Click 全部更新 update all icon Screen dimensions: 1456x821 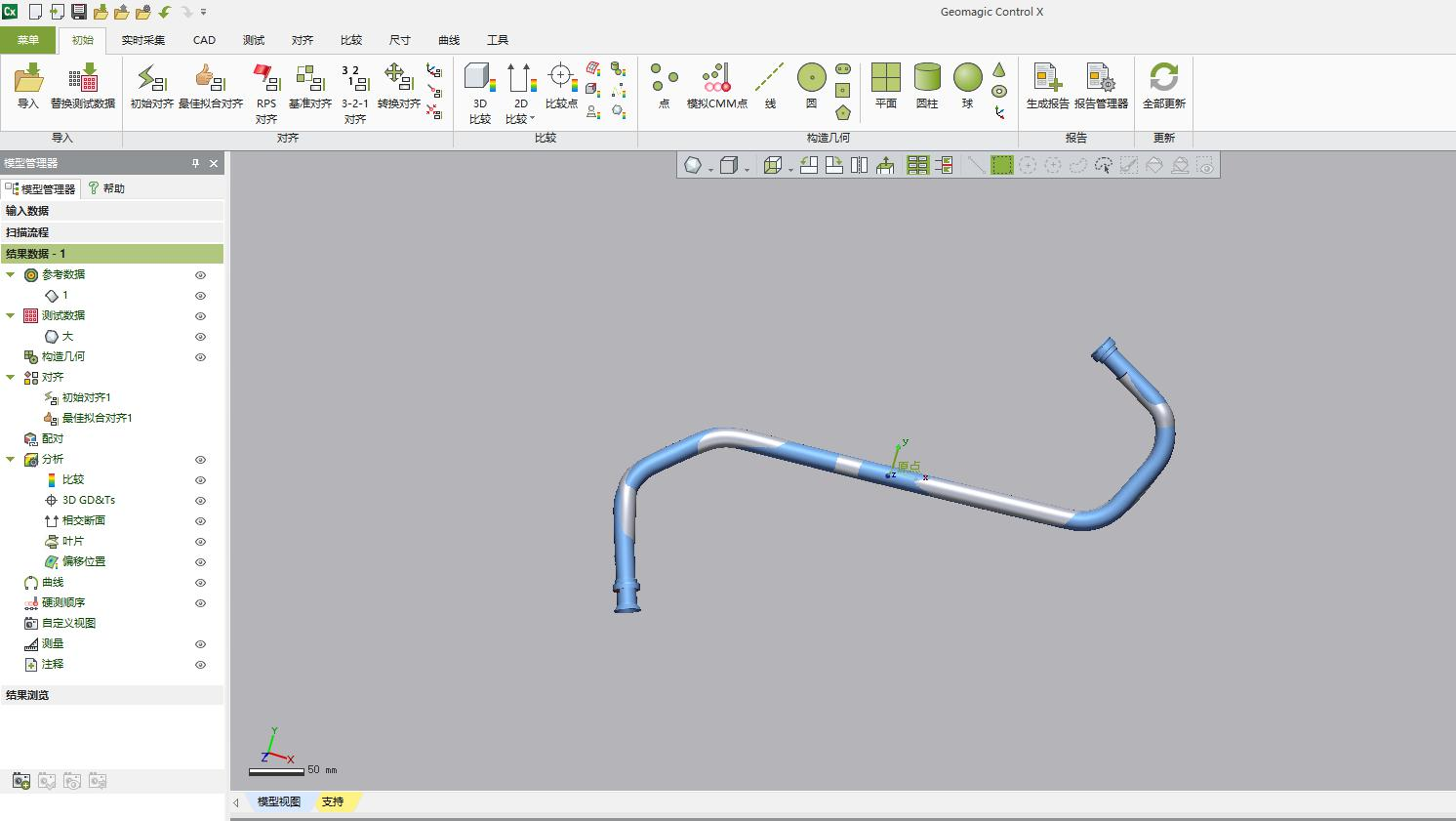click(1164, 86)
